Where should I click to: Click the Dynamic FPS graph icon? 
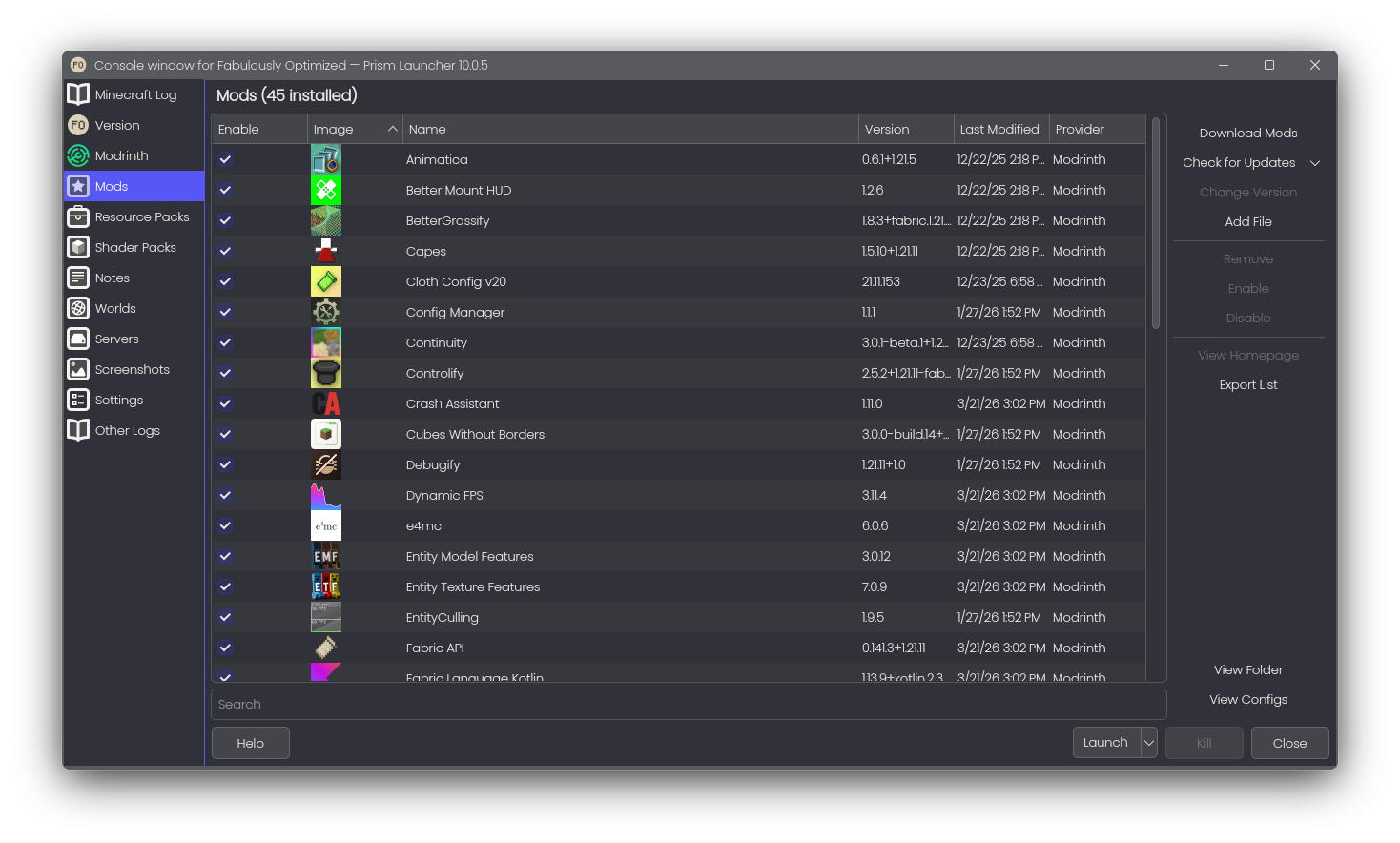(326, 495)
